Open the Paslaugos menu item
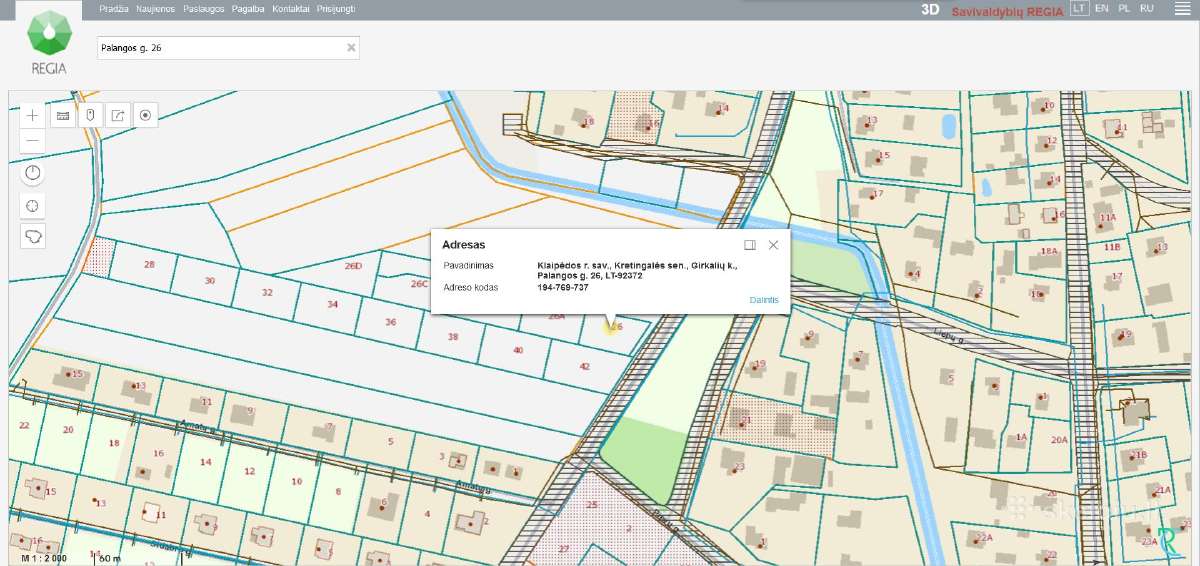The width and height of the screenshot is (1200, 566). pyautogui.click(x=204, y=8)
